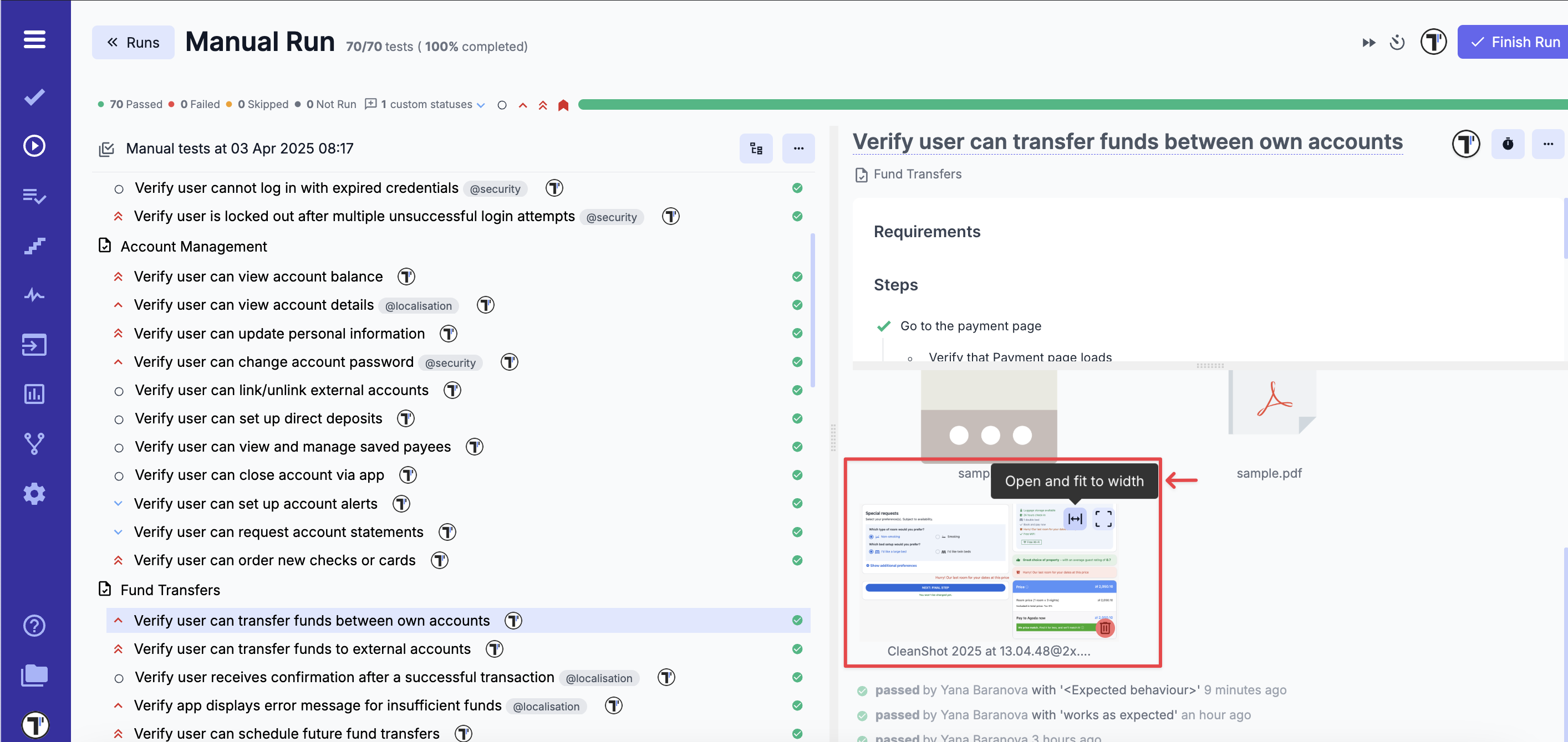This screenshot has height=742, width=1568.
Task: Delete the CleanShot attachment with the trash icon
Action: [x=1105, y=628]
